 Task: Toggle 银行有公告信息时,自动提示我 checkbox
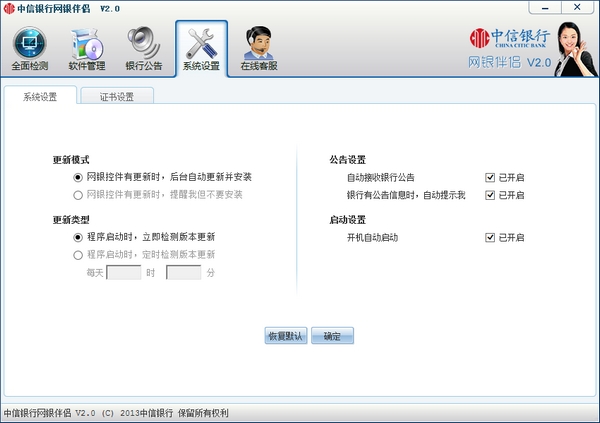(x=490, y=195)
